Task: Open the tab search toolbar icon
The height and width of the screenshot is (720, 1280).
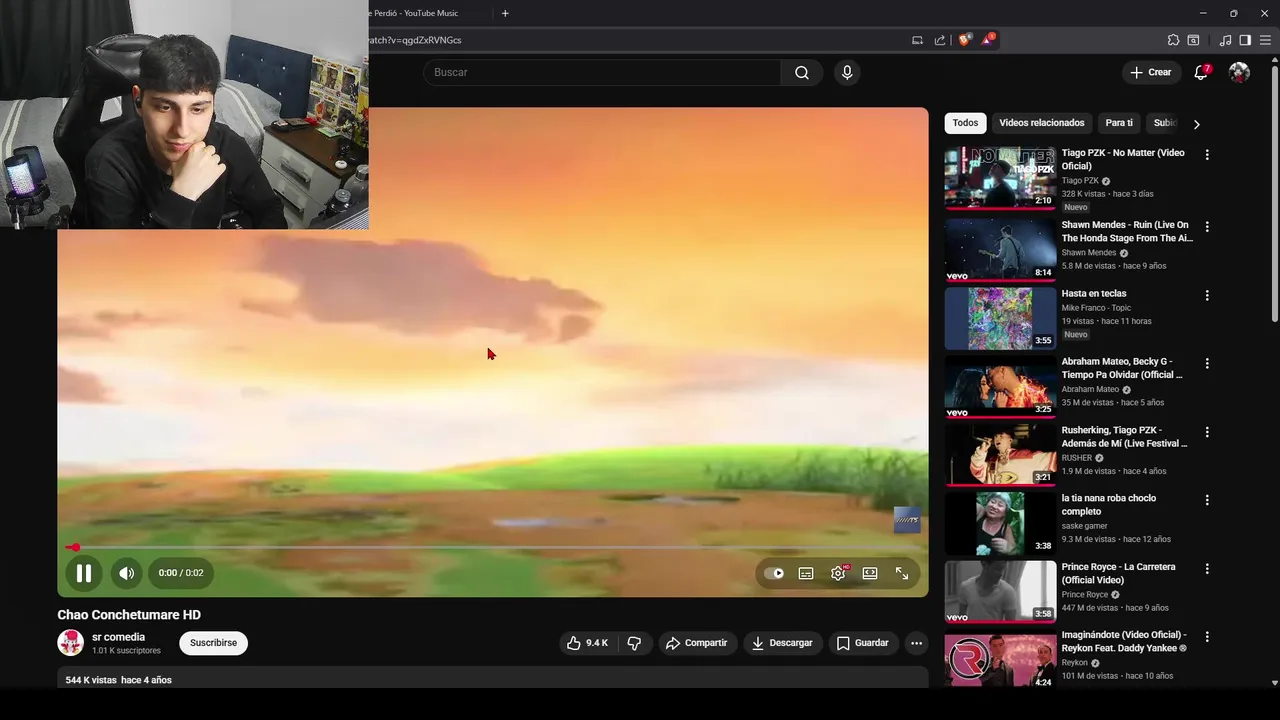Action: pos(1193,40)
